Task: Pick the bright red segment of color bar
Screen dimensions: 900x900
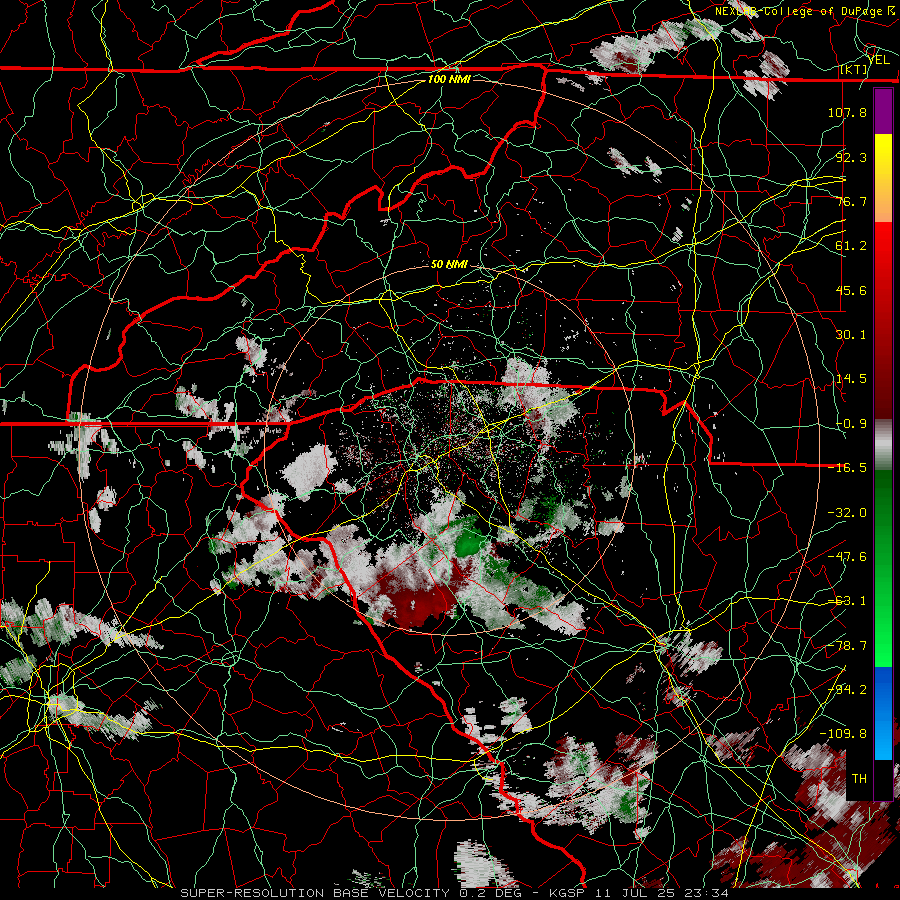Action: 883,255
